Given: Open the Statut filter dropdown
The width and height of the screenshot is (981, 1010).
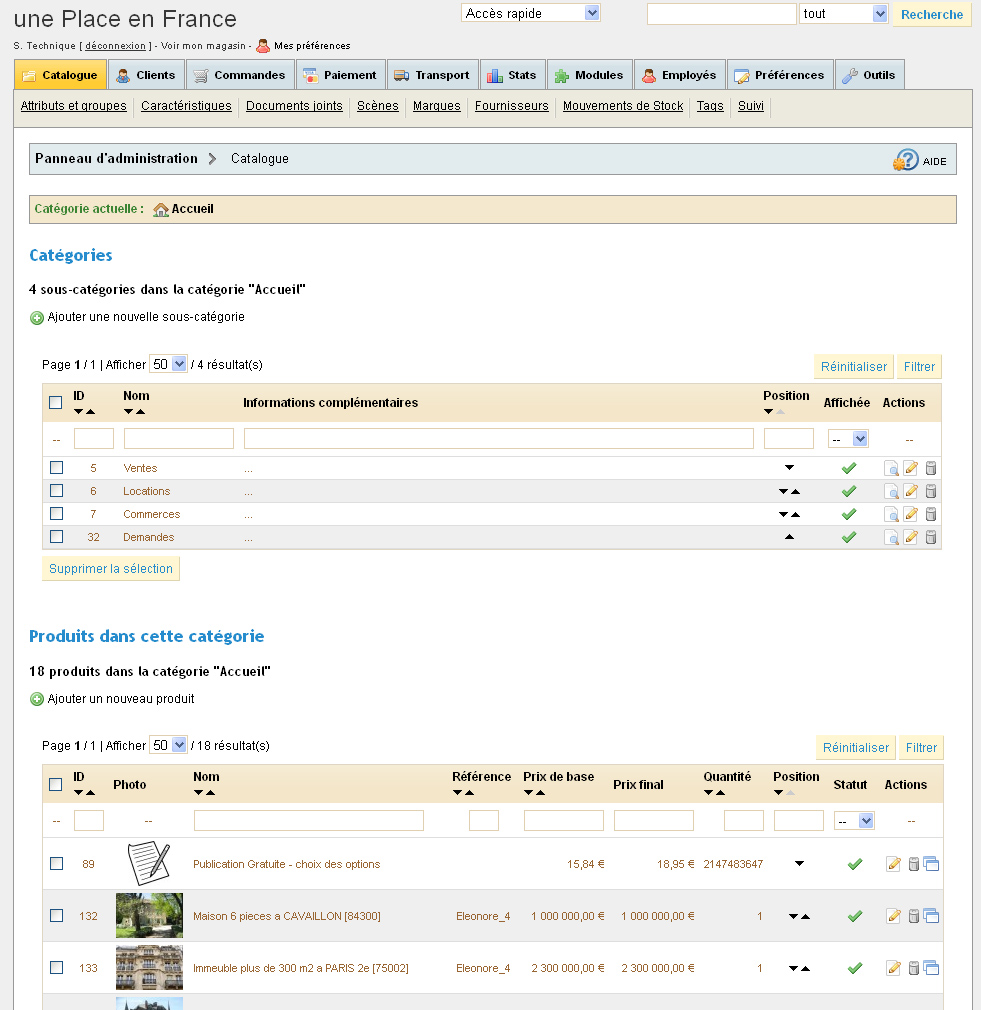Looking at the screenshot, I should point(854,821).
